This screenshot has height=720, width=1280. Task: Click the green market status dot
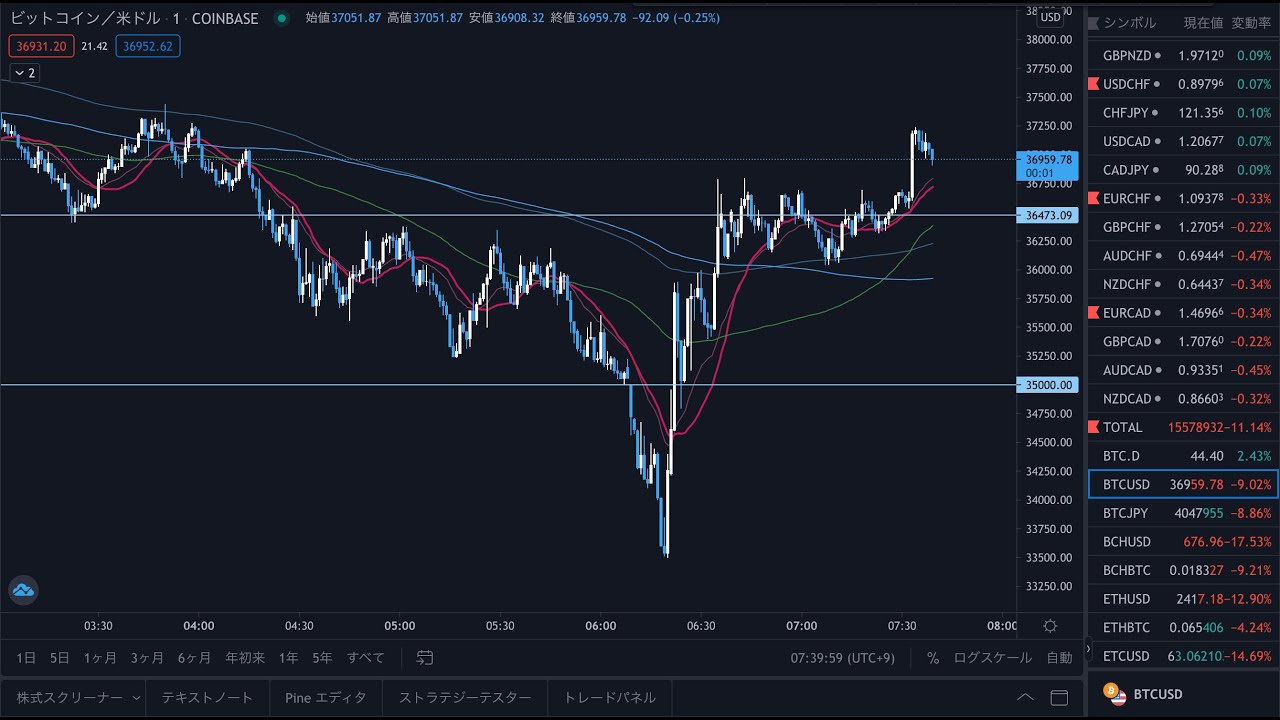(x=281, y=18)
